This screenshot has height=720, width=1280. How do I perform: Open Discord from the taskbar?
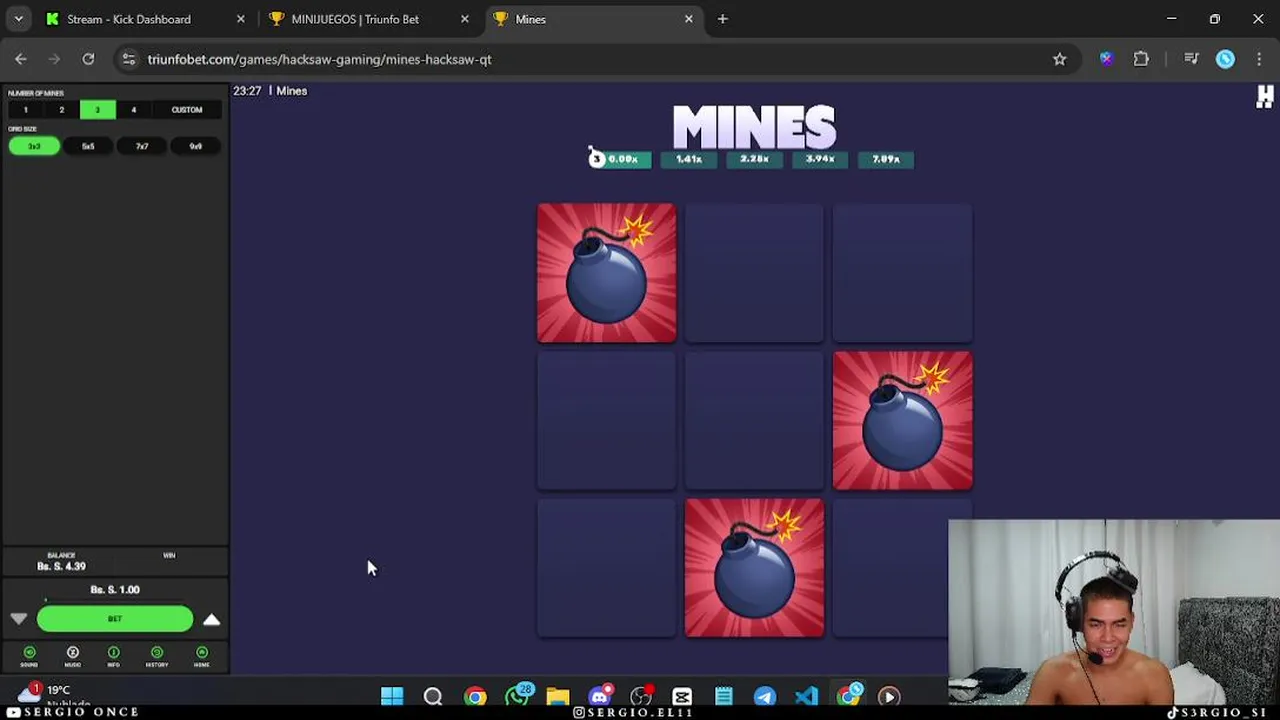pyautogui.click(x=600, y=696)
